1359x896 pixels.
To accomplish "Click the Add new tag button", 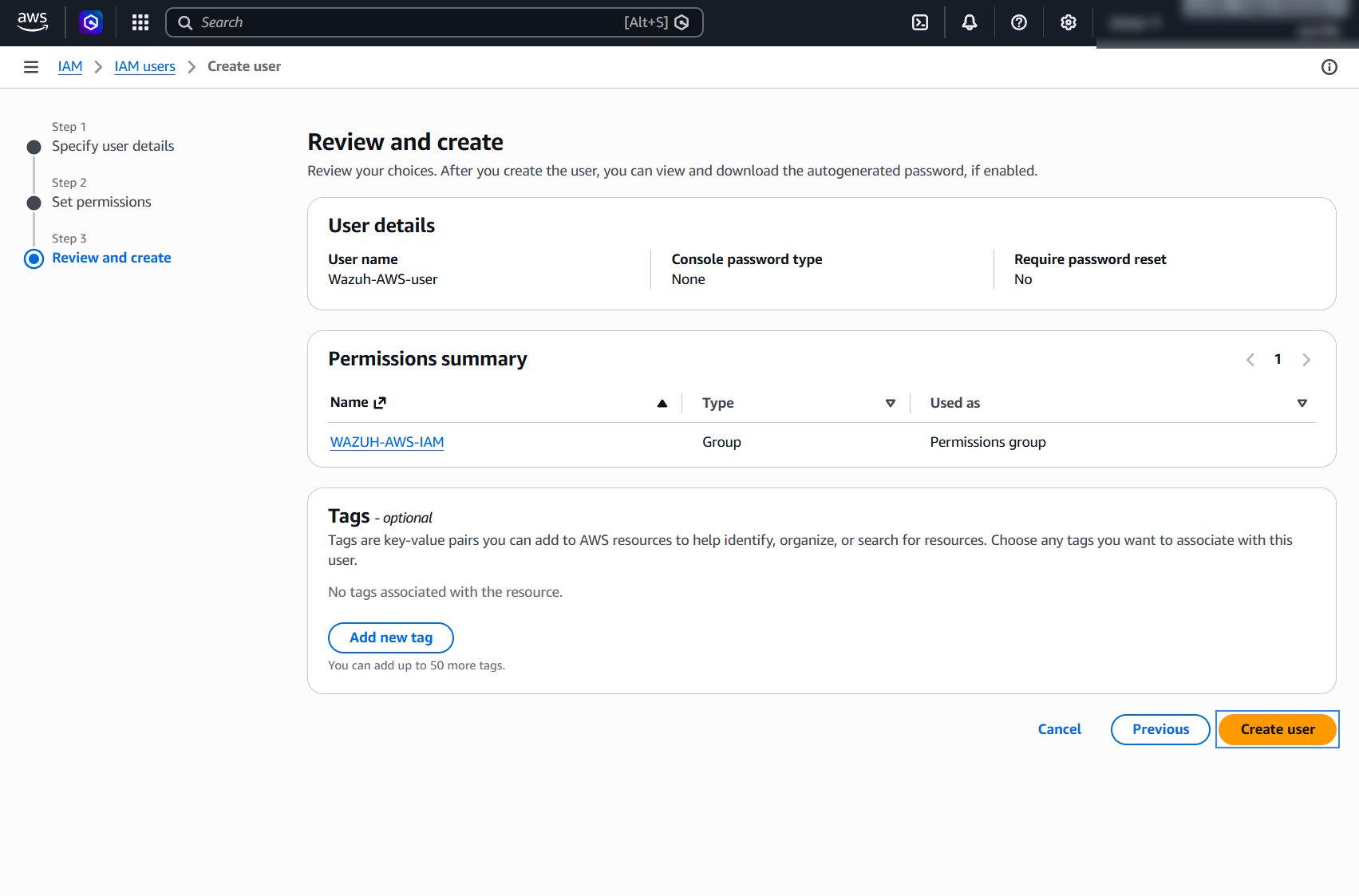I will [391, 637].
